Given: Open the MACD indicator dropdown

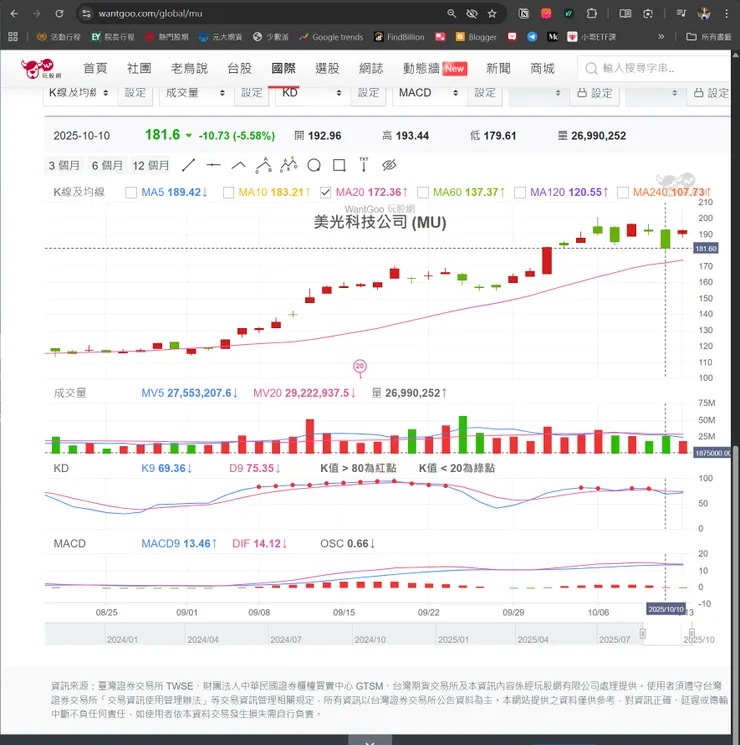Looking at the screenshot, I should pos(428,93).
